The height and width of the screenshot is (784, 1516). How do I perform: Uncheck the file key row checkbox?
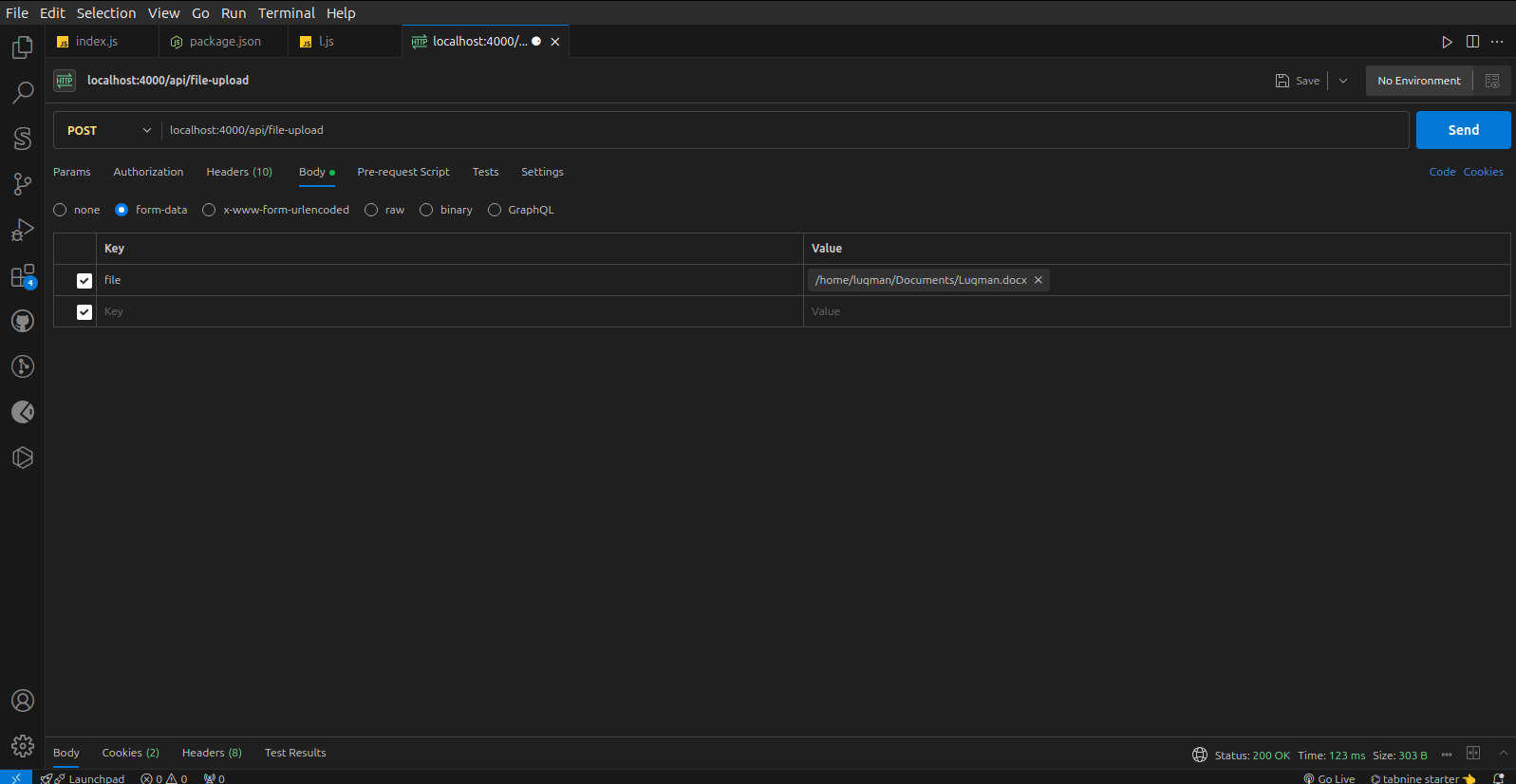[84, 281]
